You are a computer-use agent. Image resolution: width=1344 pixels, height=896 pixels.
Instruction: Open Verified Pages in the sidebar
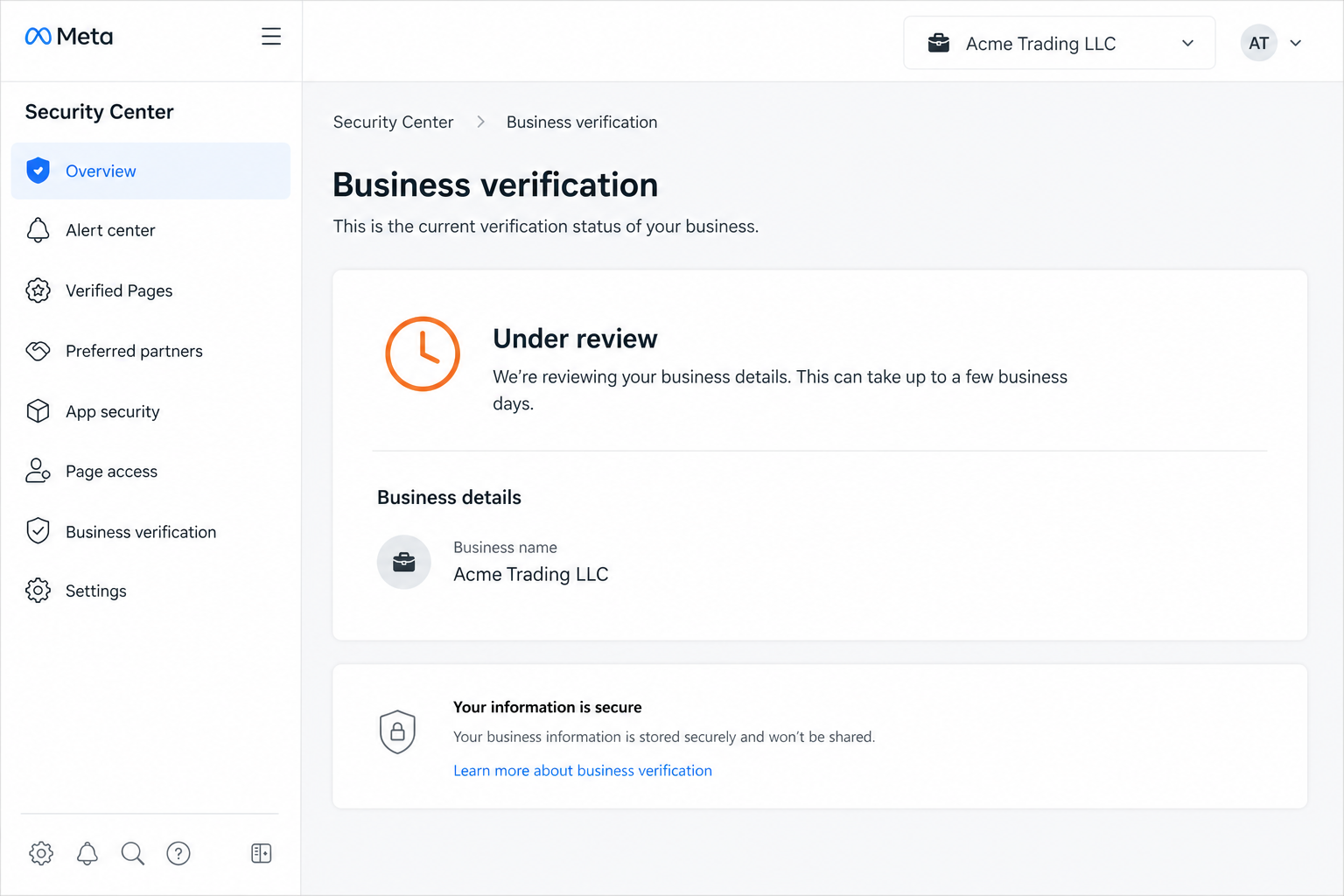[x=150, y=290]
